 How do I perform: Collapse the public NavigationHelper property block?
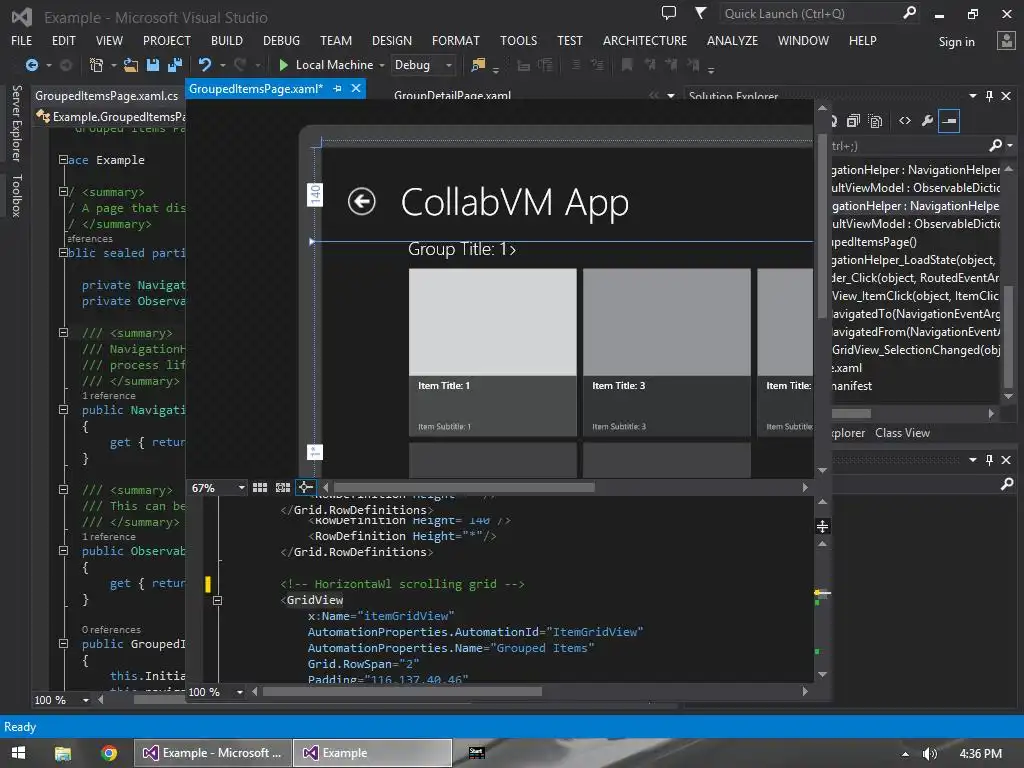[63, 409]
